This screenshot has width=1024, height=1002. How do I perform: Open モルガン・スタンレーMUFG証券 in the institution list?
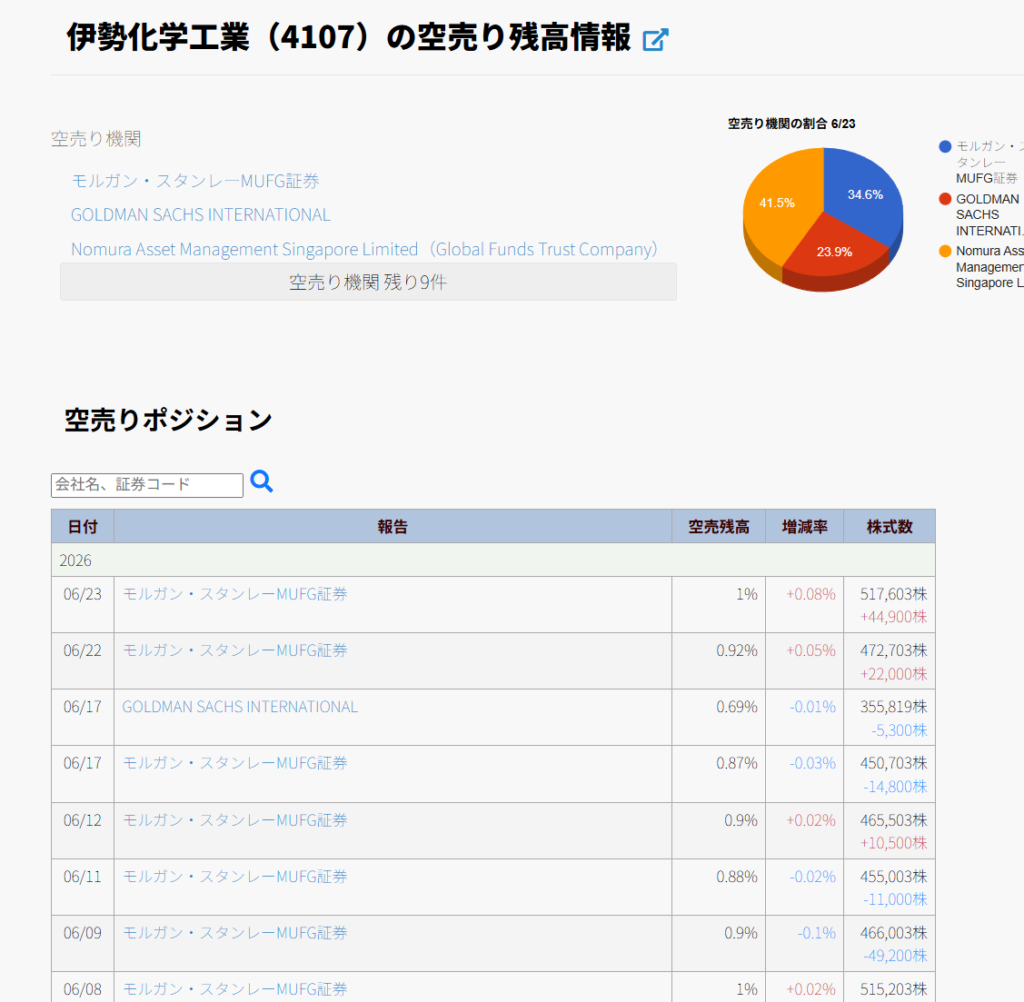(195, 181)
